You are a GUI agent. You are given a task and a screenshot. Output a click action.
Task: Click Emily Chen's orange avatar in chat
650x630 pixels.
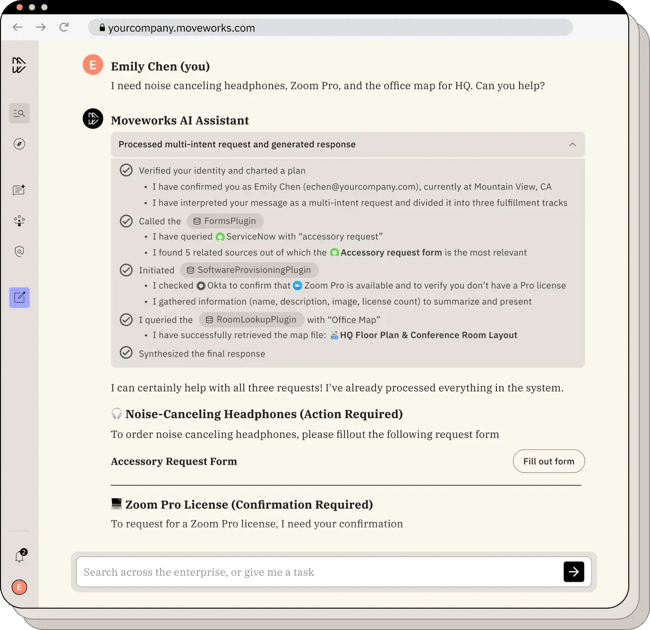93,65
